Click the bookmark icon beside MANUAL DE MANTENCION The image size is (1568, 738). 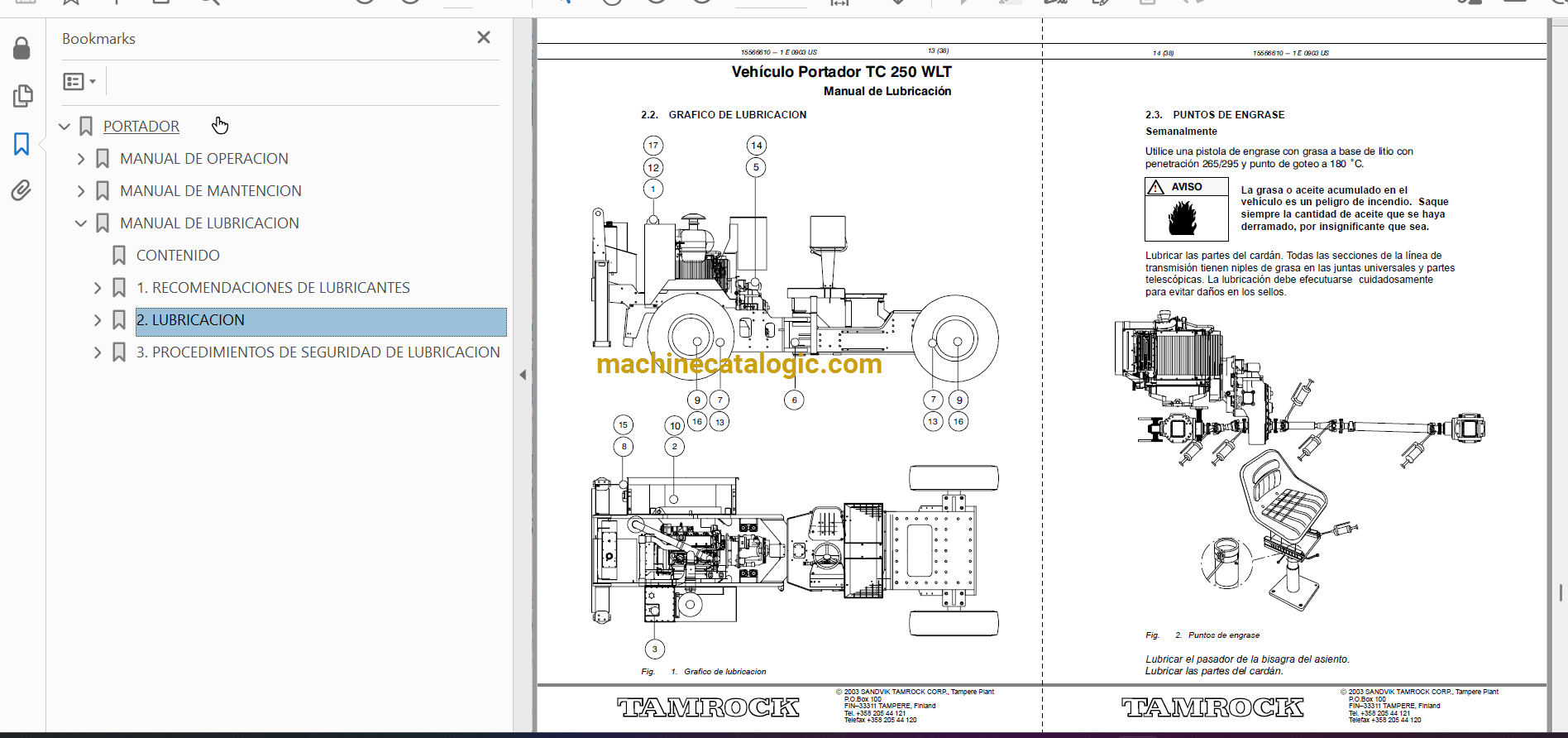click(103, 191)
